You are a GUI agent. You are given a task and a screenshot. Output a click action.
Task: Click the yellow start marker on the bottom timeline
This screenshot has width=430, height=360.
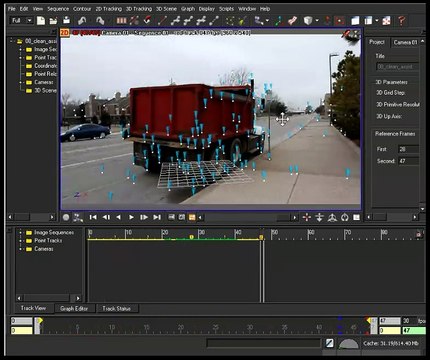[40, 321]
